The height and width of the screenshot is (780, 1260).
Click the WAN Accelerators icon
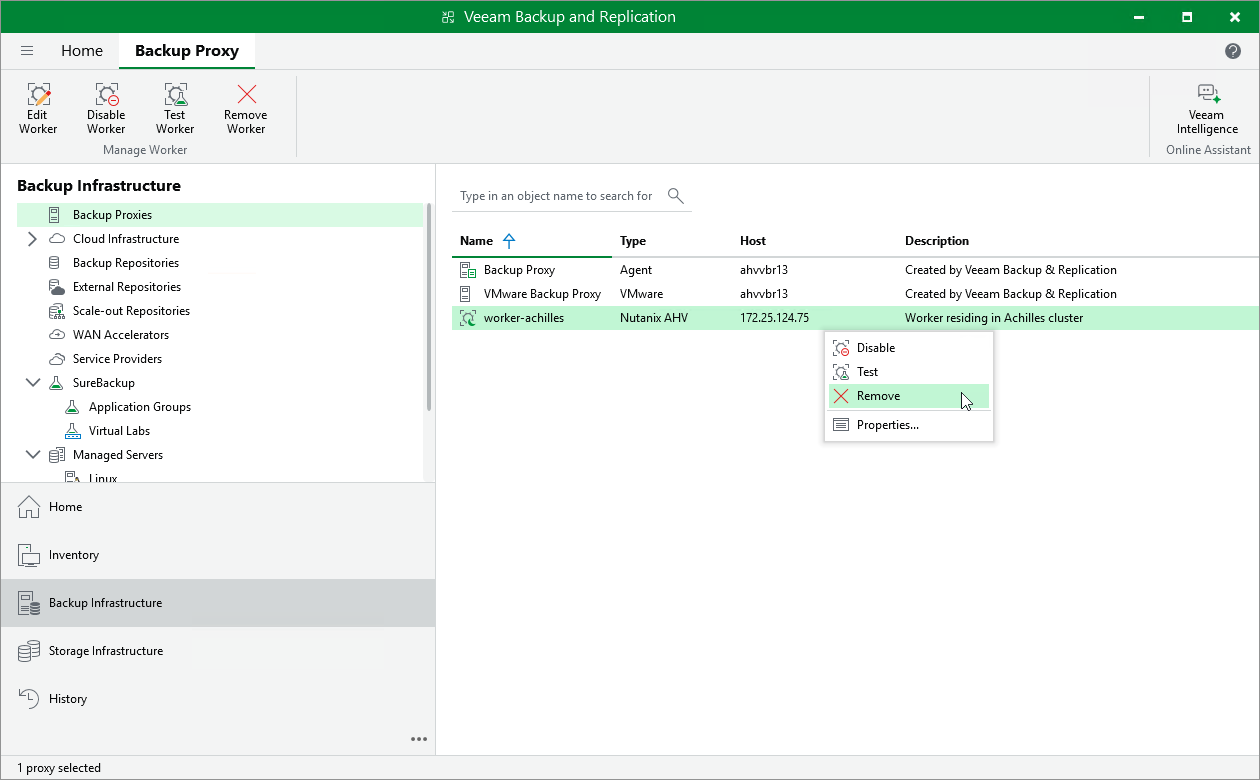(x=57, y=335)
